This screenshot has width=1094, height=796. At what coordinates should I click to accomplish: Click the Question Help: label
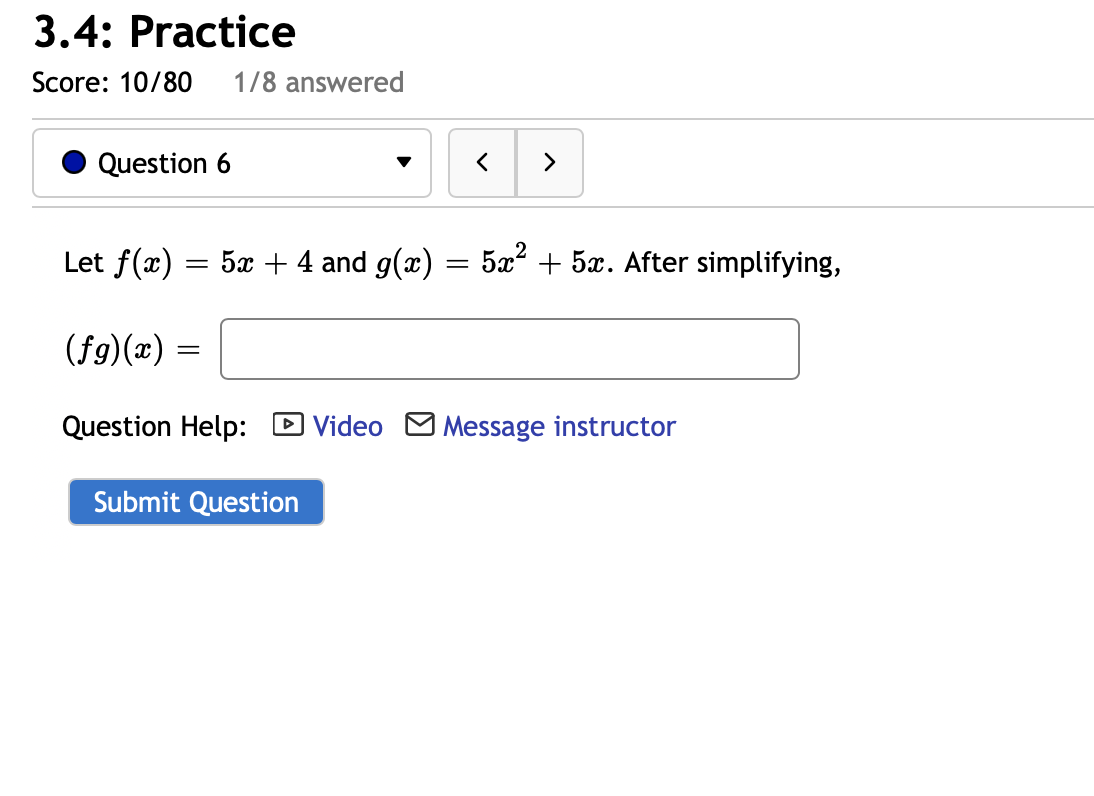click(x=154, y=426)
